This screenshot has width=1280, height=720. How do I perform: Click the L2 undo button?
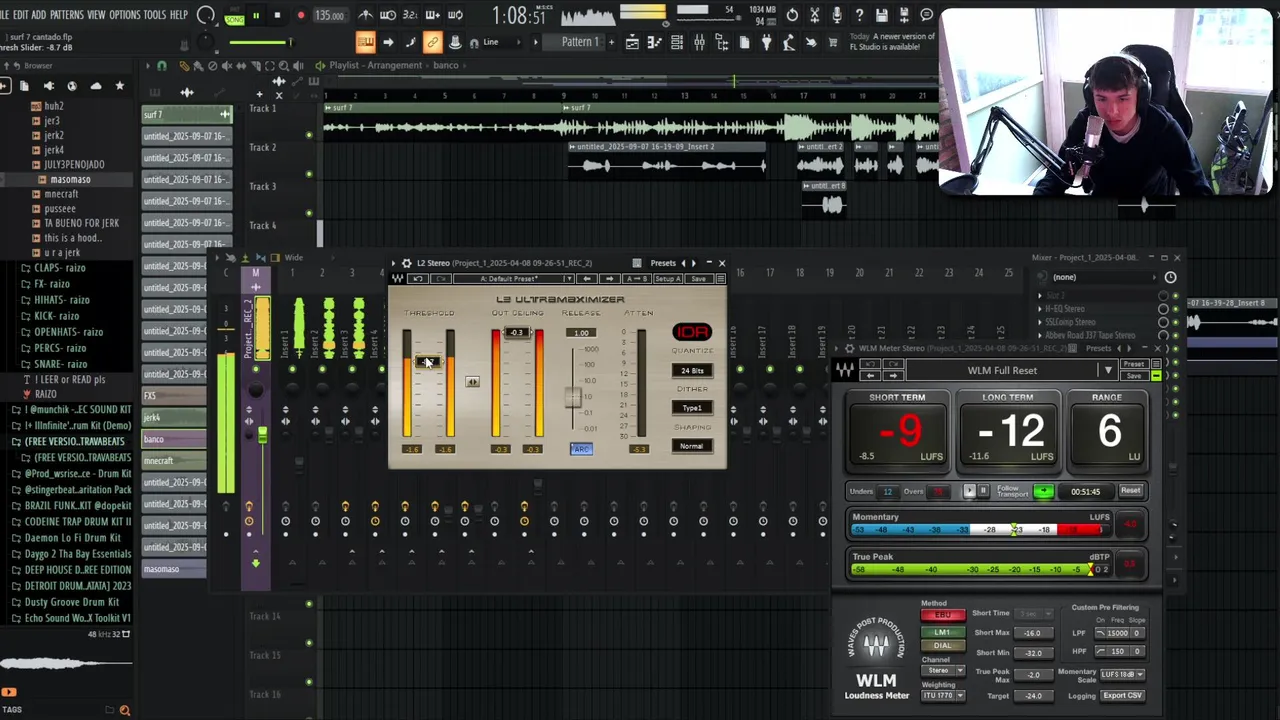tap(419, 279)
